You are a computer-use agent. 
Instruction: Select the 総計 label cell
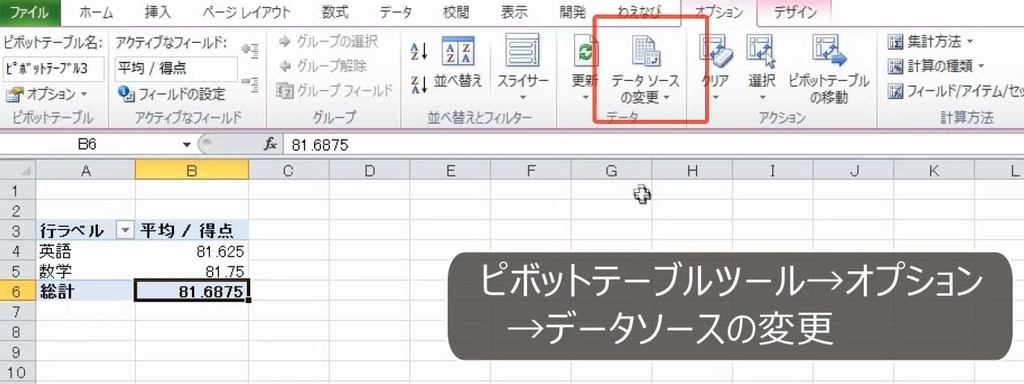point(86,292)
